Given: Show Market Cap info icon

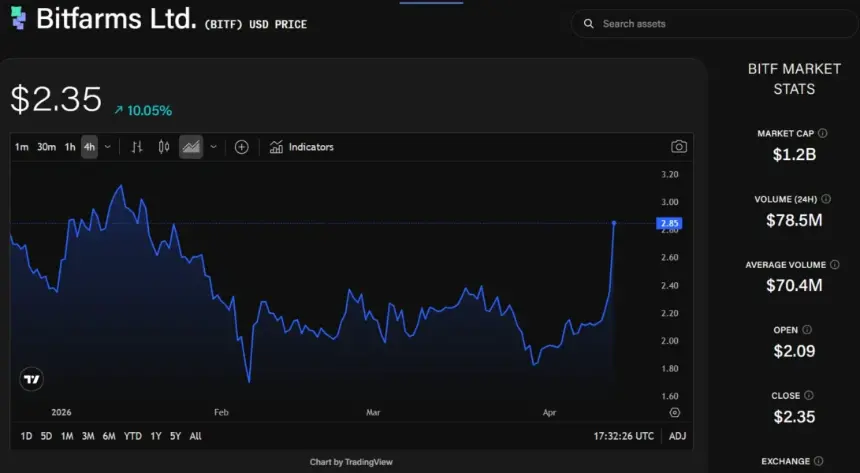Looking at the screenshot, I should (823, 133).
